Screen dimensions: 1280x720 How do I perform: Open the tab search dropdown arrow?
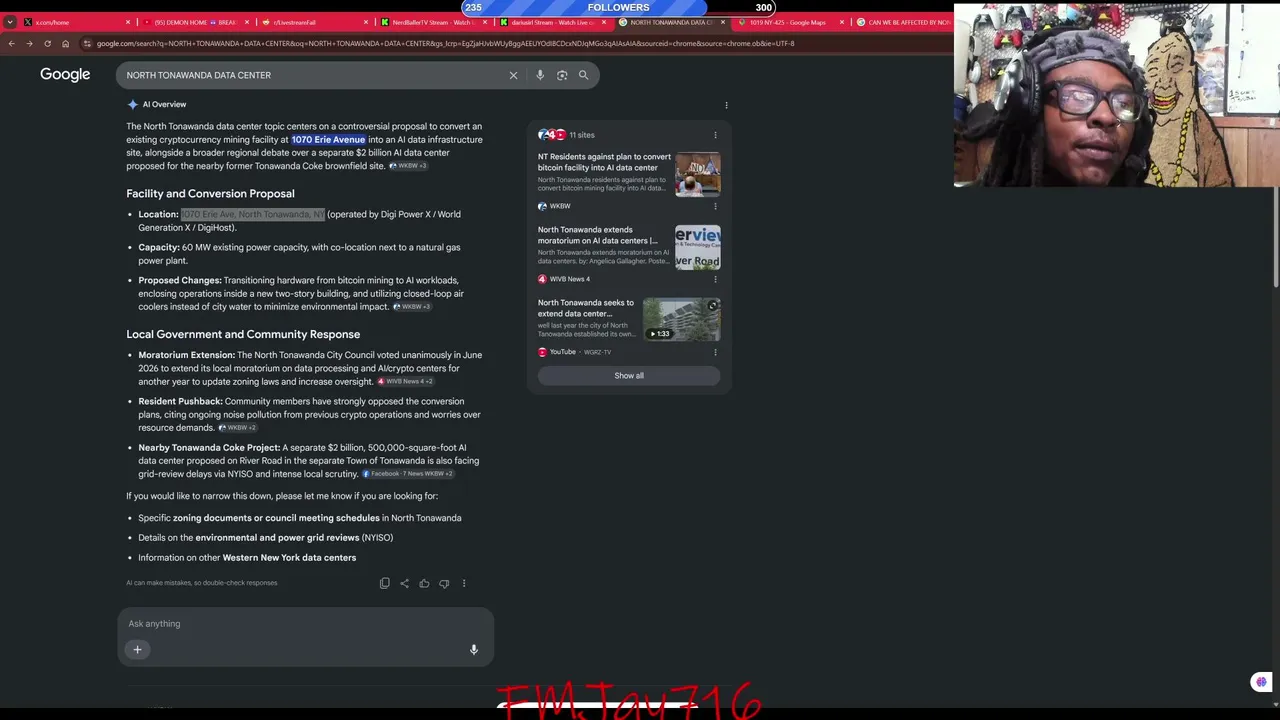(10, 22)
